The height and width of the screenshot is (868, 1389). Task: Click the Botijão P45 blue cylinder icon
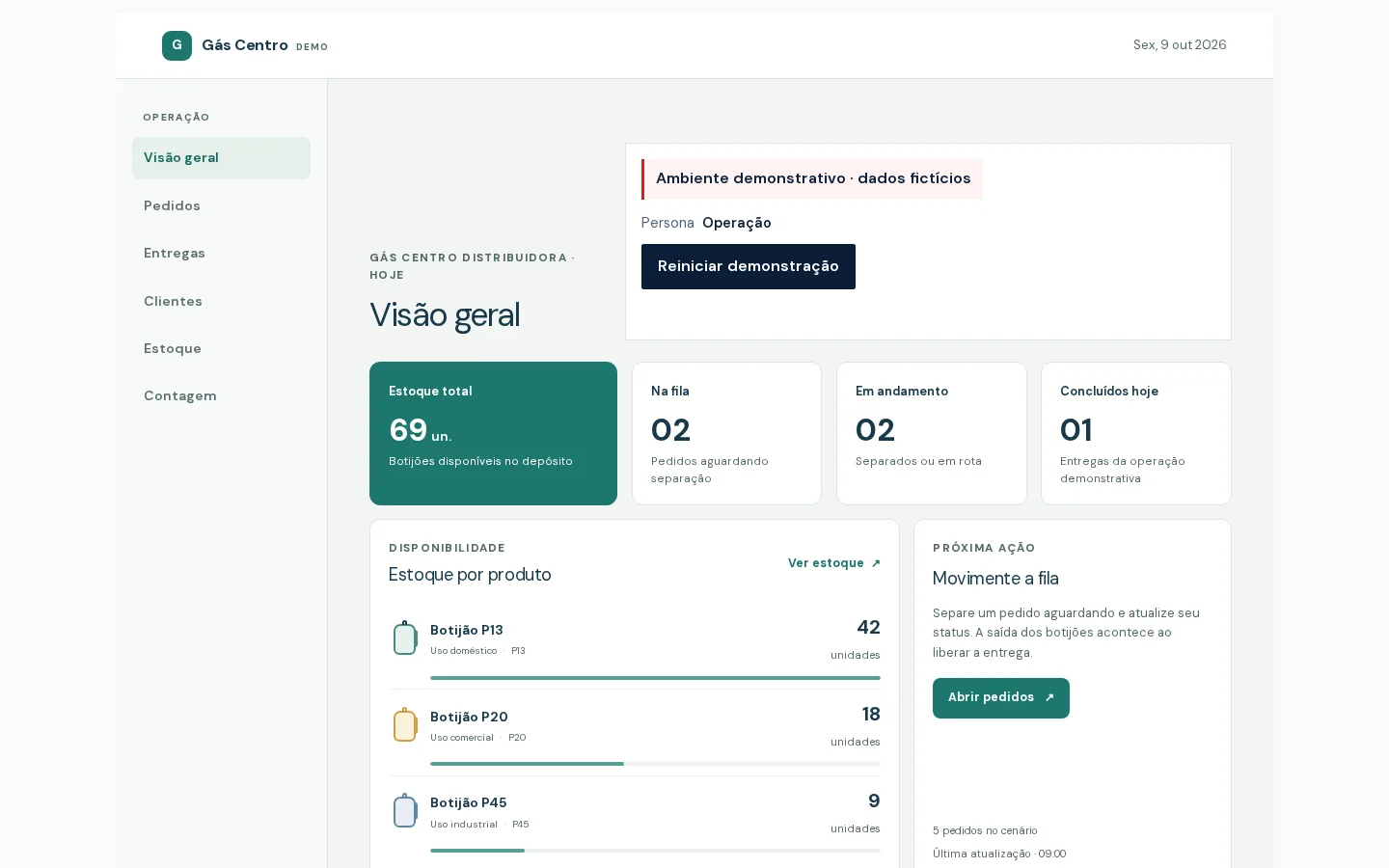pos(405,810)
